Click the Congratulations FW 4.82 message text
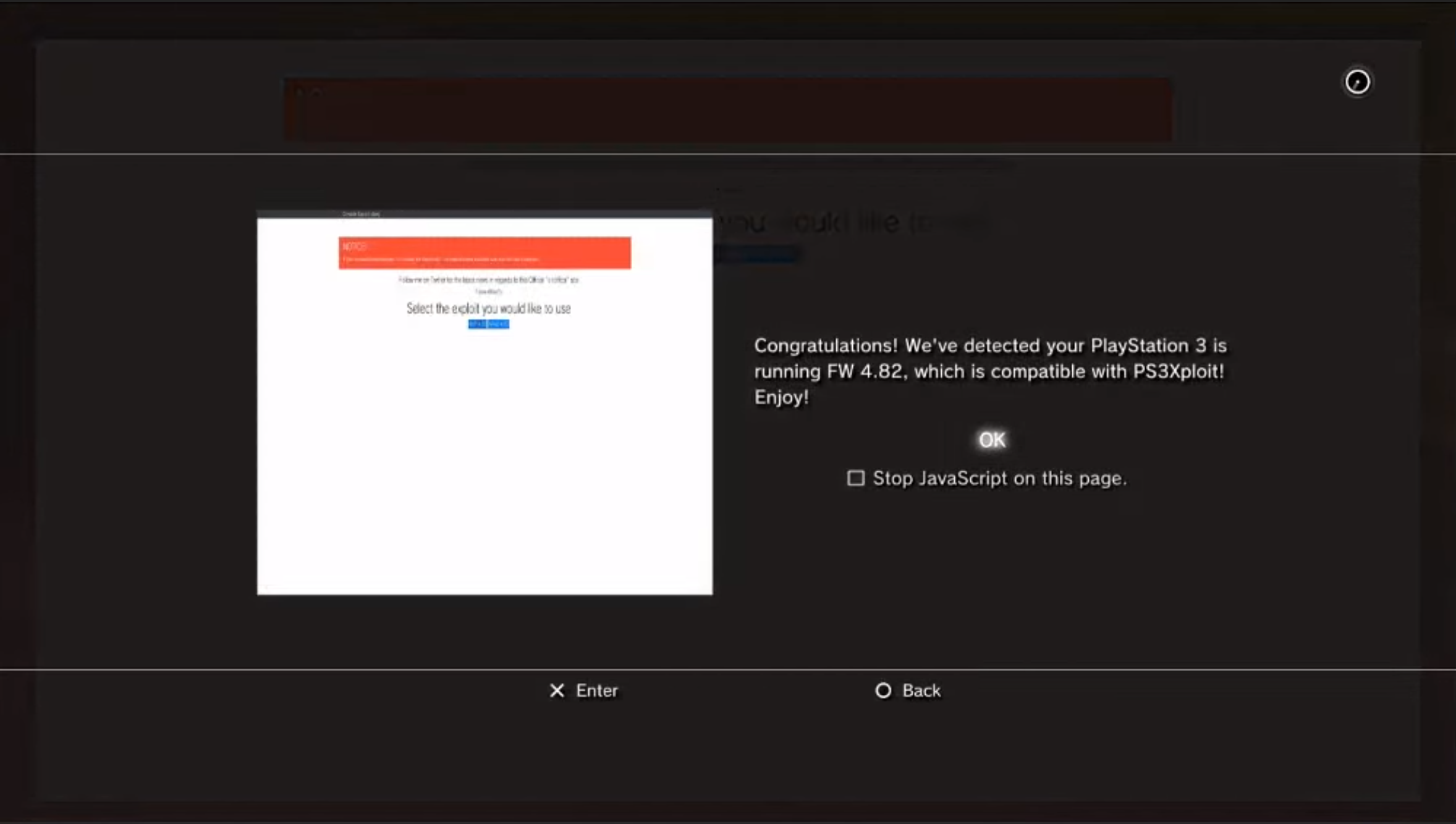This screenshot has height=824, width=1456. pos(989,371)
